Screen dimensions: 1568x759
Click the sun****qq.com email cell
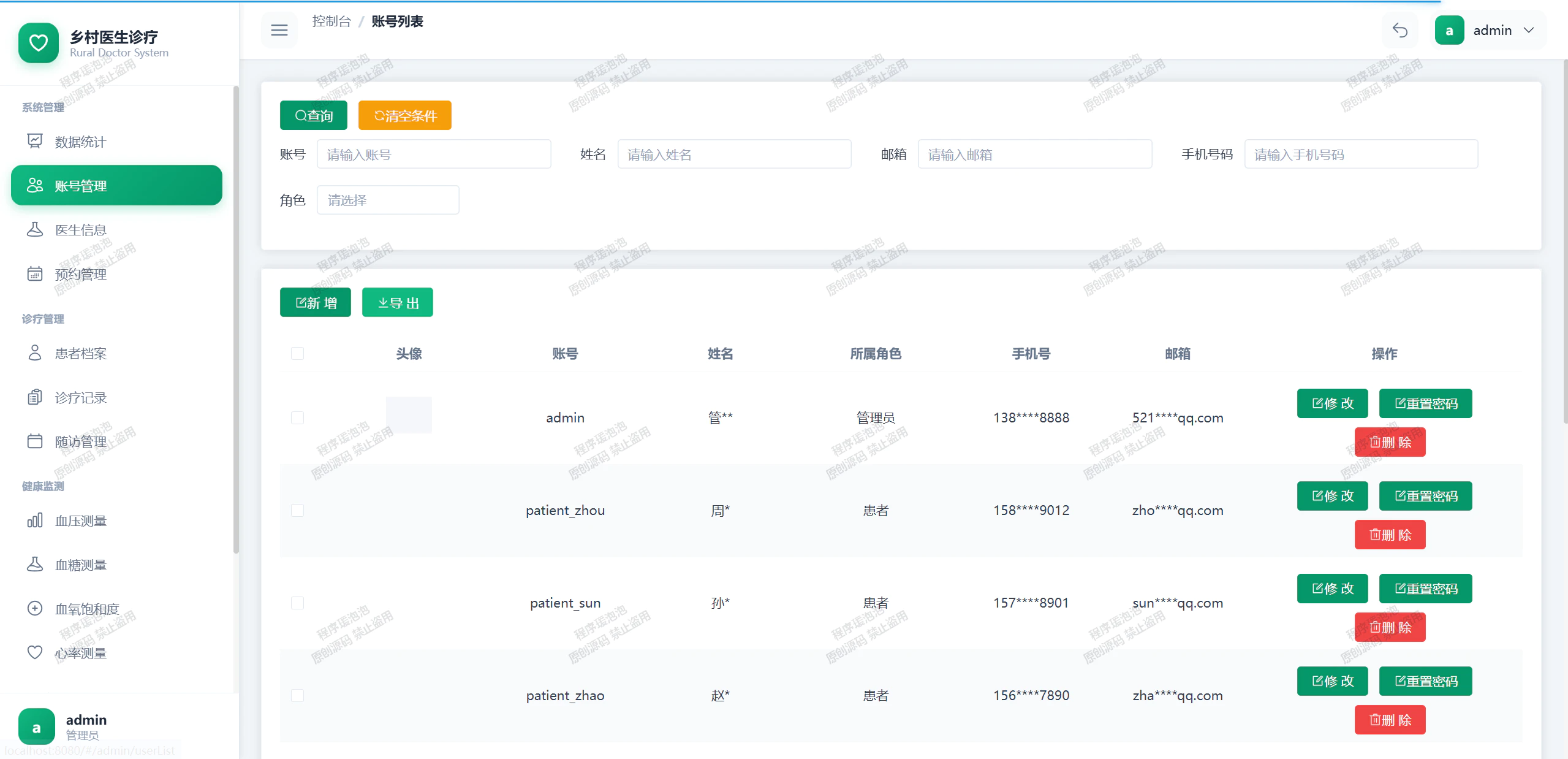pos(1178,603)
